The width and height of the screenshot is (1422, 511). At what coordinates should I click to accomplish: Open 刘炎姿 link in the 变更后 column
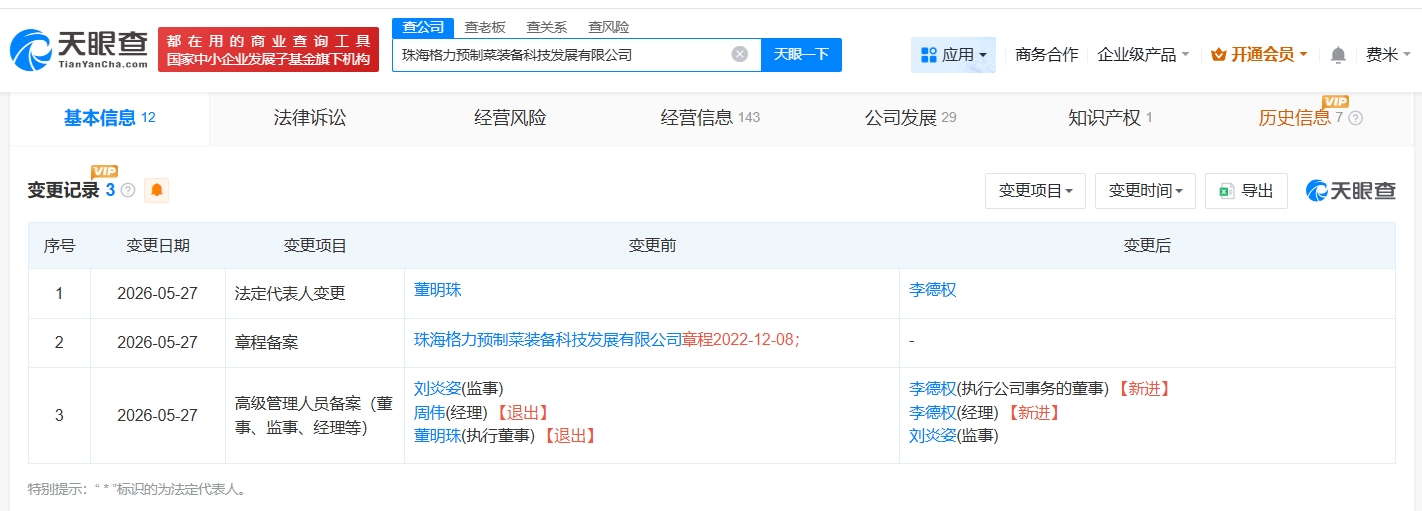click(x=933, y=436)
